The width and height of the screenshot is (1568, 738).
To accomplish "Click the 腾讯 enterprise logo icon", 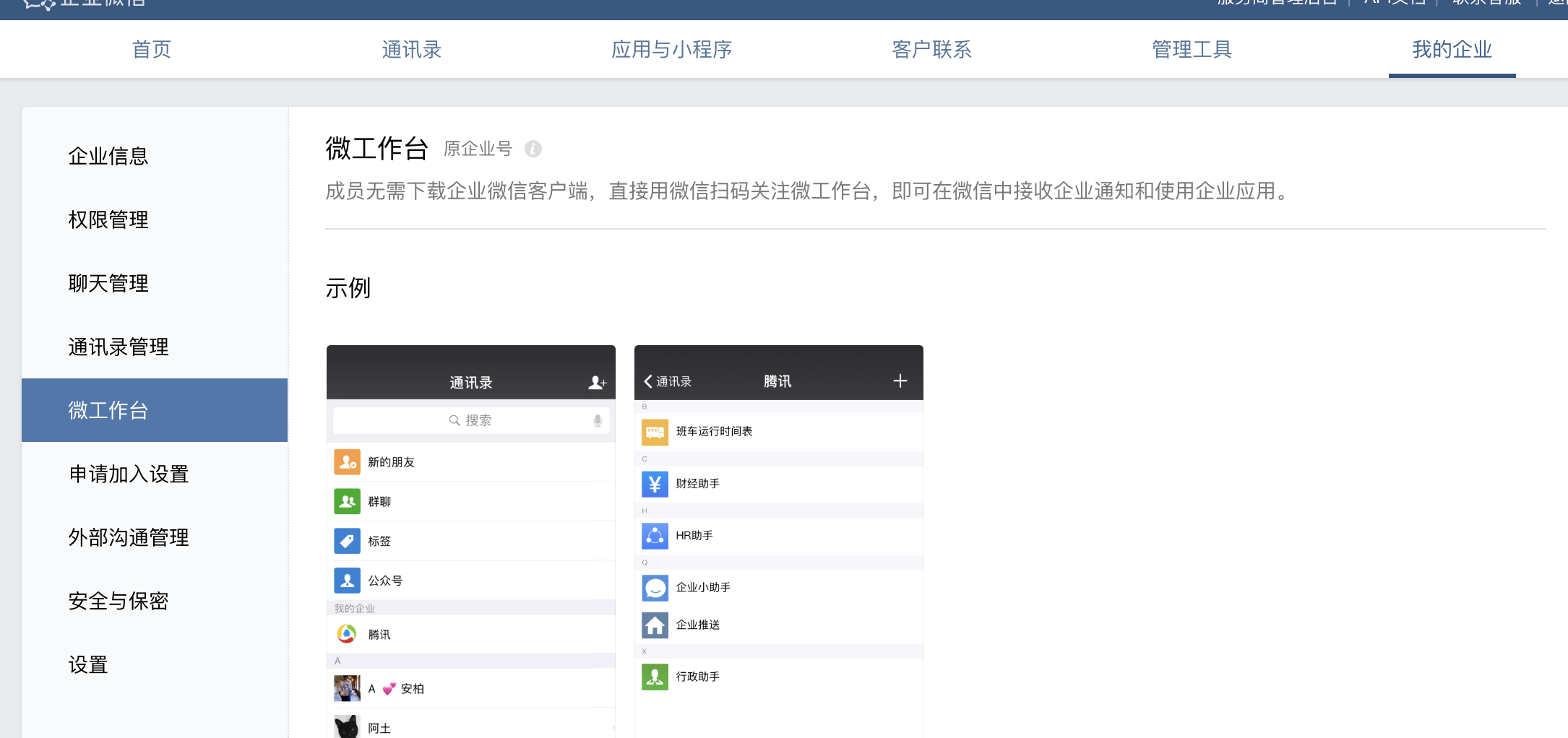I will click(x=347, y=634).
